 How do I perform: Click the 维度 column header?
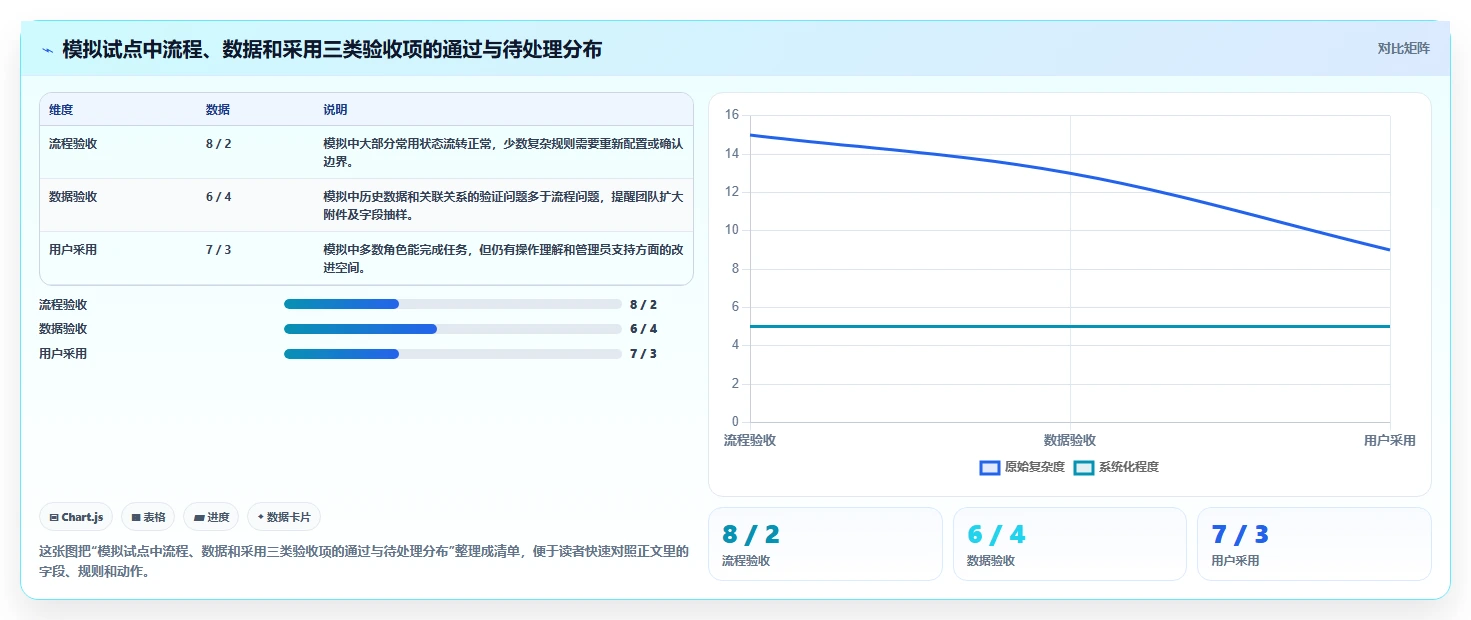pyautogui.click(x=61, y=110)
